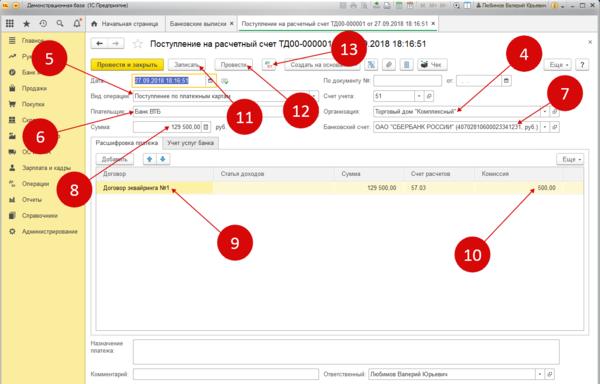Click the Назначение платежа text area
Viewport: 600px width, 384px height.
point(346,352)
